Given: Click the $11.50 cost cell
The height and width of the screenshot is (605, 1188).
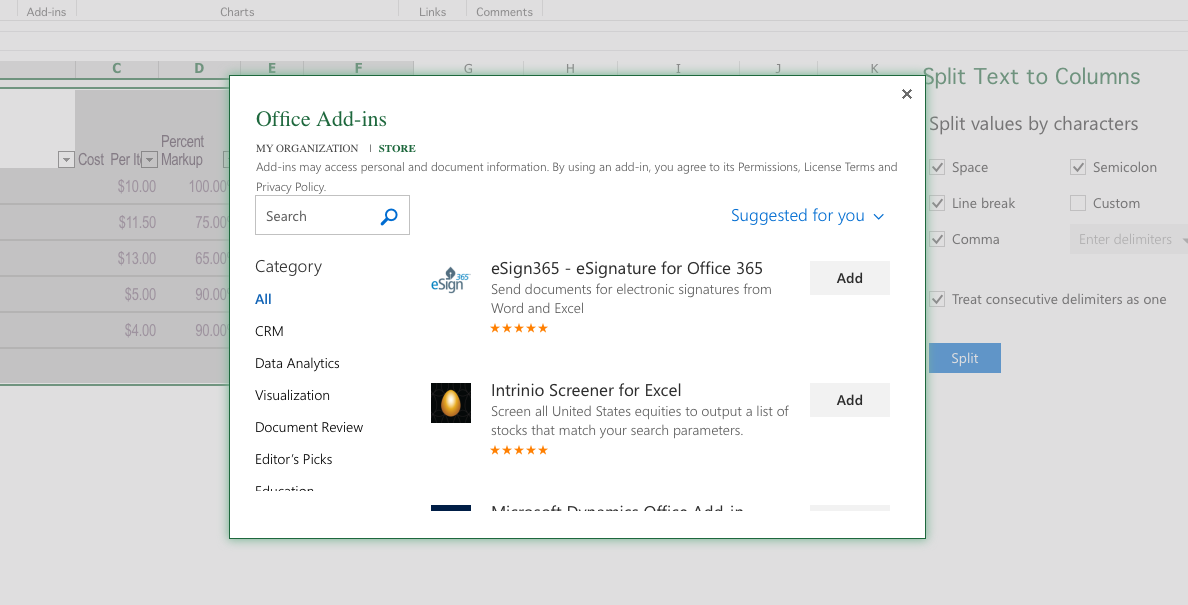Looking at the screenshot, I should pyautogui.click(x=117, y=223).
